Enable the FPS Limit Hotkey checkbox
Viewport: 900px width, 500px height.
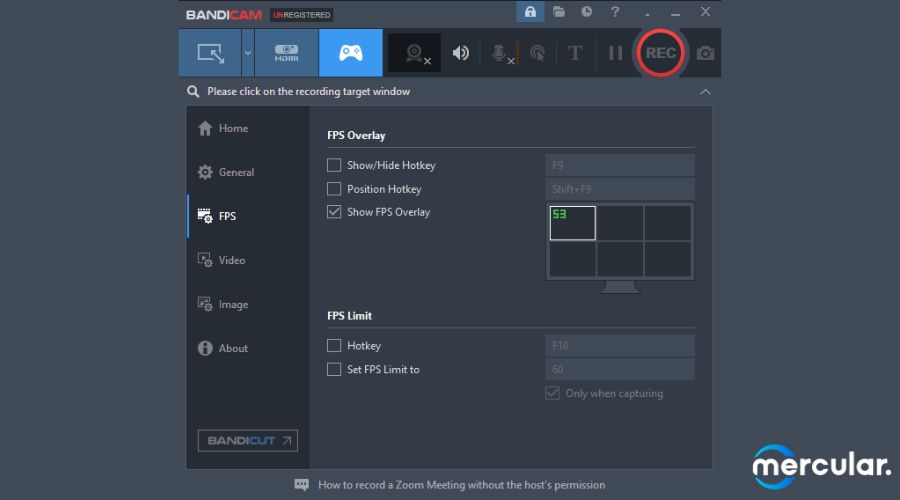(x=334, y=346)
